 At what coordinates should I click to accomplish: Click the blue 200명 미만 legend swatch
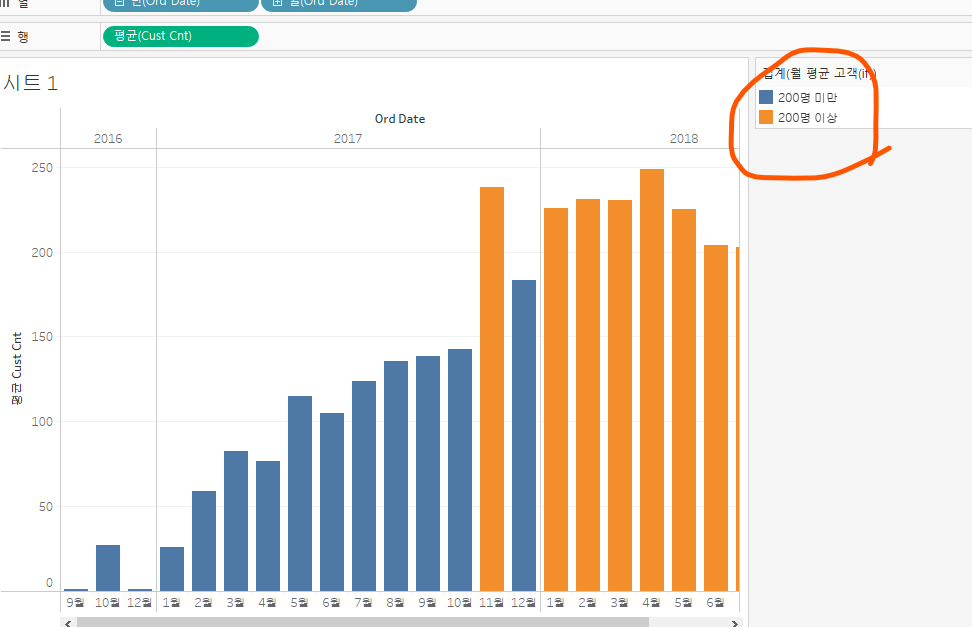(766, 97)
